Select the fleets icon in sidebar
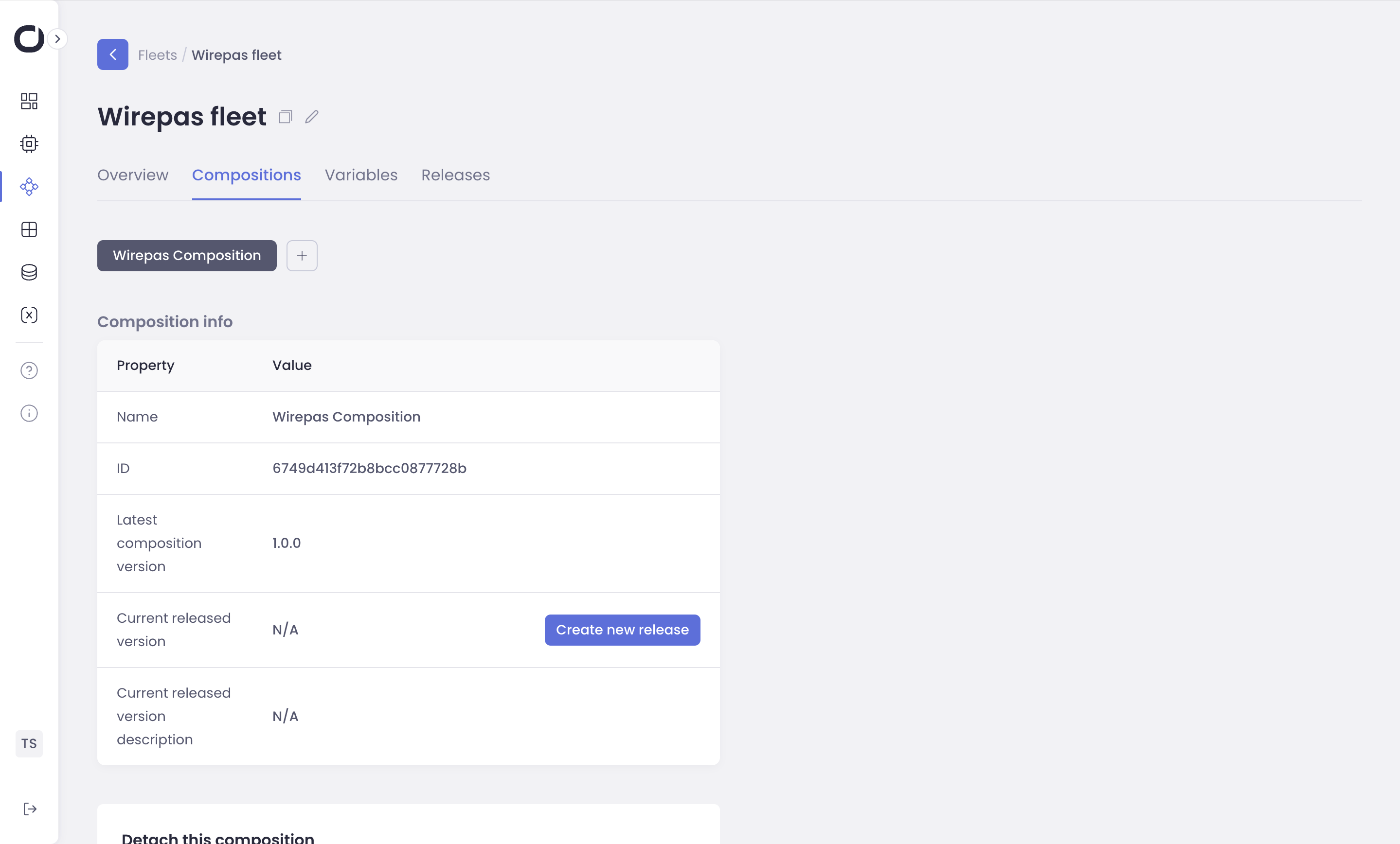Viewport: 1400px width, 844px height. tap(29, 187)
